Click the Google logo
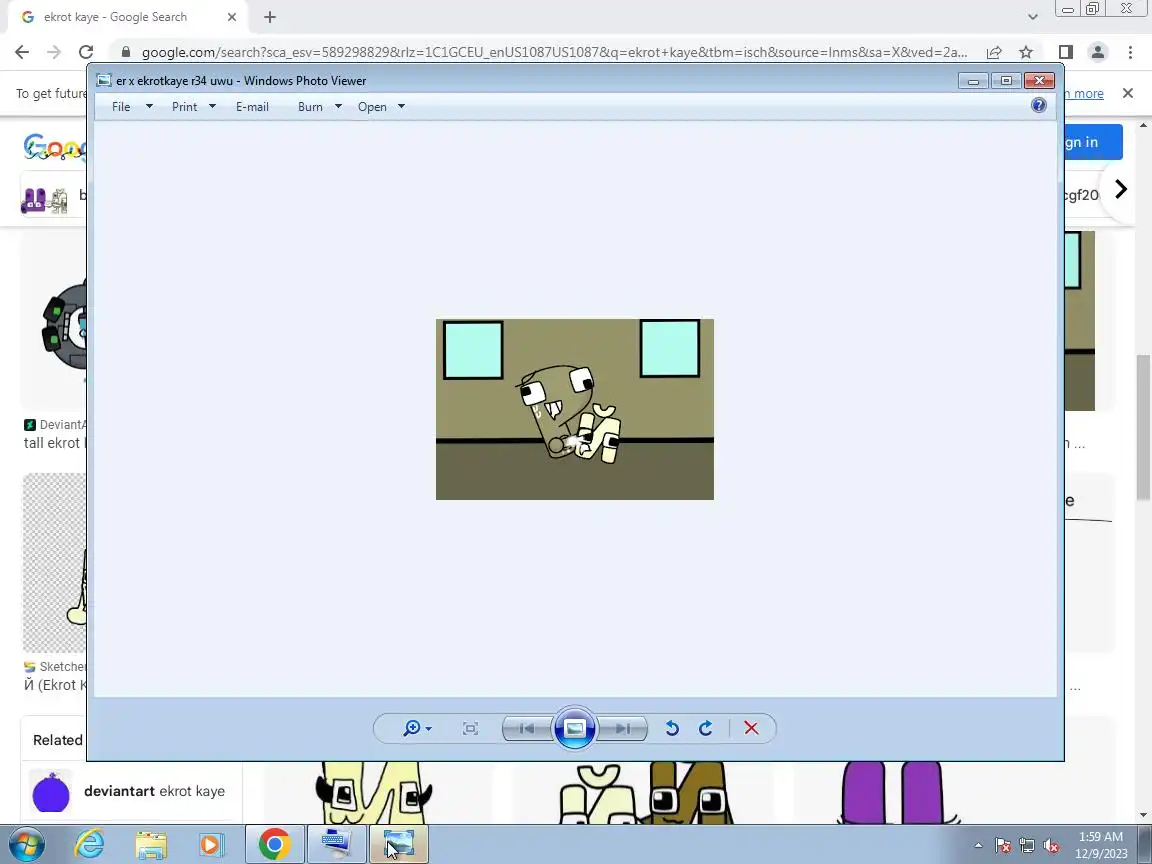 pos(55,147)
